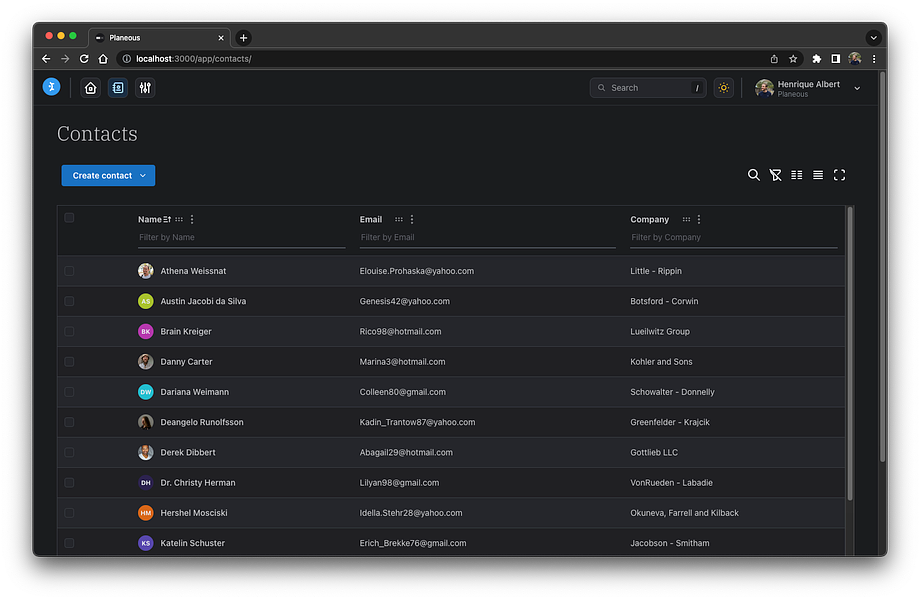Open Company column three-dot menu

pyautogui.click(x=699, y=219)
